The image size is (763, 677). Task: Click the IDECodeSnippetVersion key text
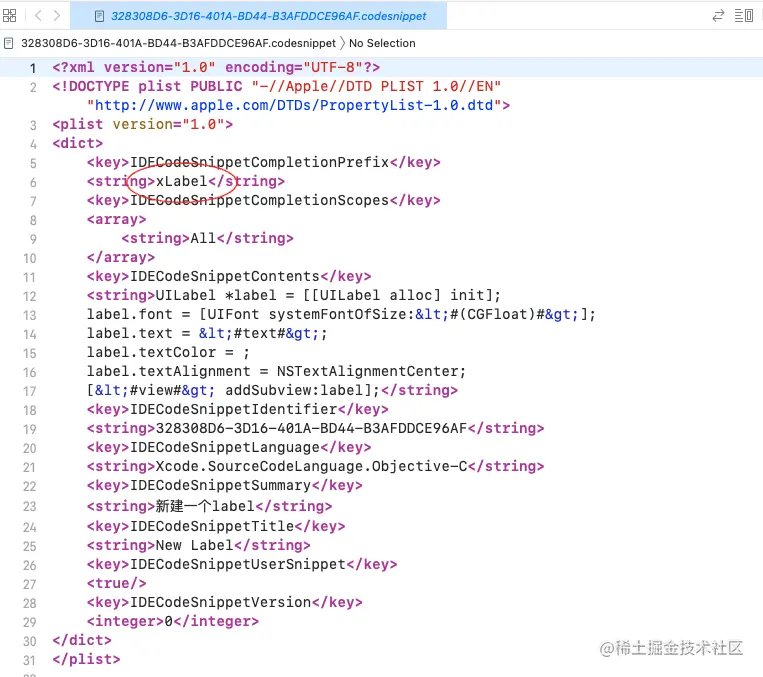click(220, 602)
